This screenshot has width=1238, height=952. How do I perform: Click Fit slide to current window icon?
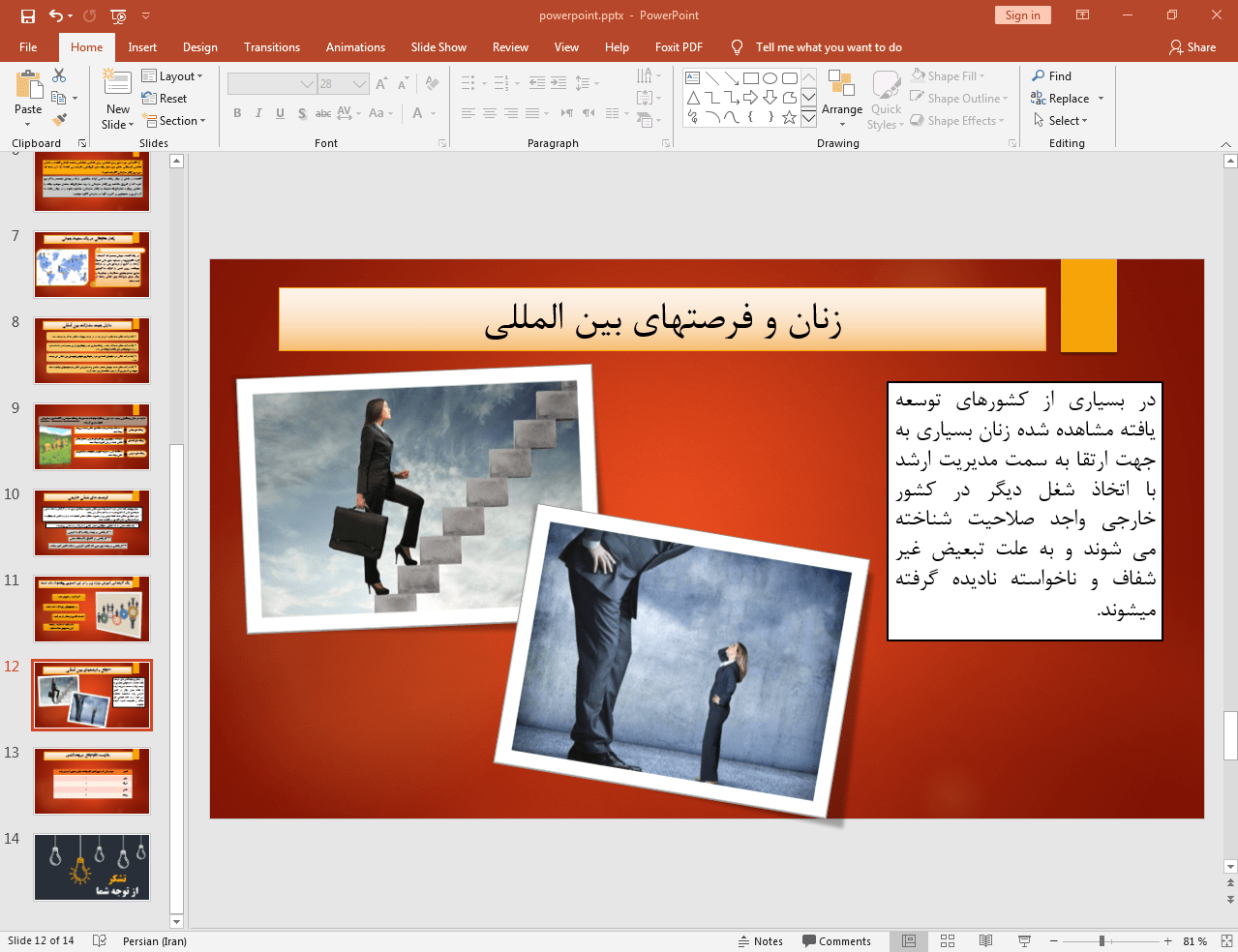pyautogui.click(x=1225, y=941)
